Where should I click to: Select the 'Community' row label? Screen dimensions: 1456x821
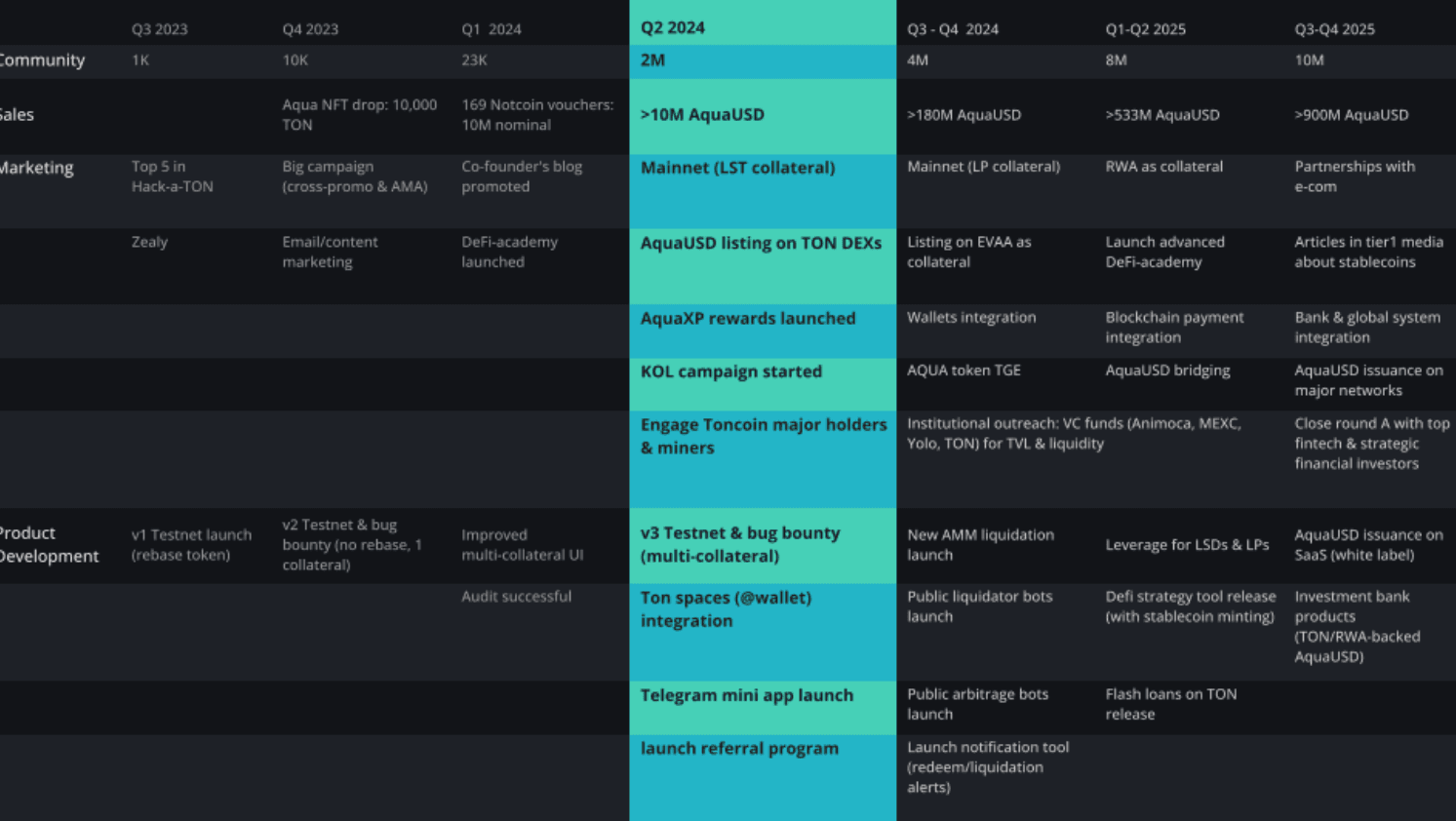[x=42, y=60]
